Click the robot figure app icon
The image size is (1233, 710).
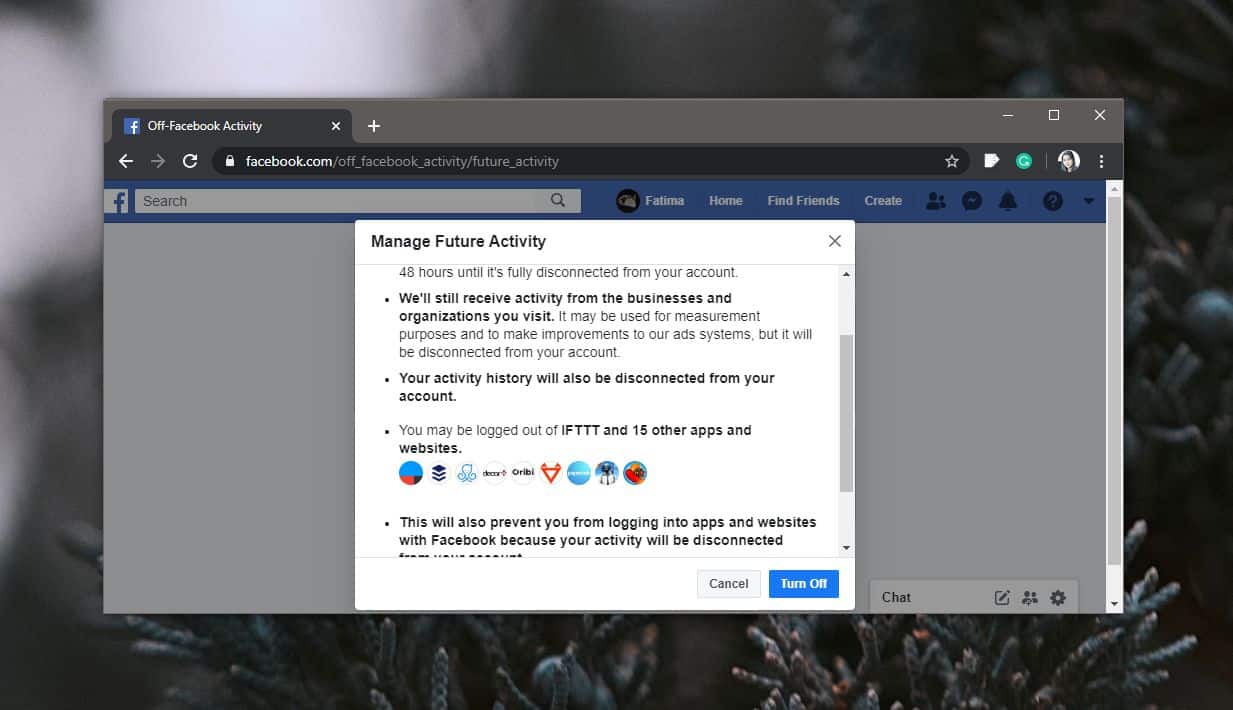click(x=607, y=473)
